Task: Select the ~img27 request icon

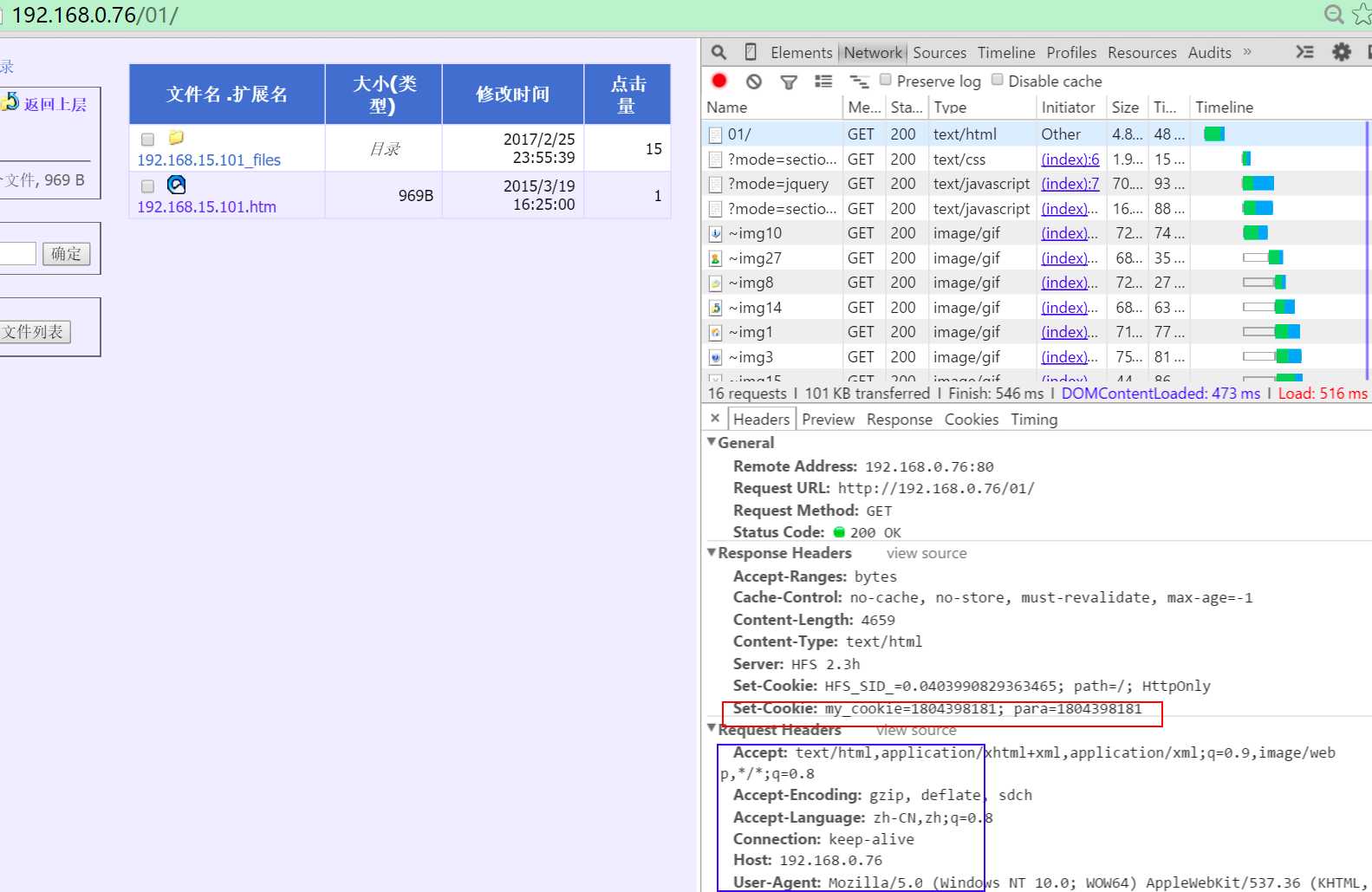Action: [x=715, y=258]
